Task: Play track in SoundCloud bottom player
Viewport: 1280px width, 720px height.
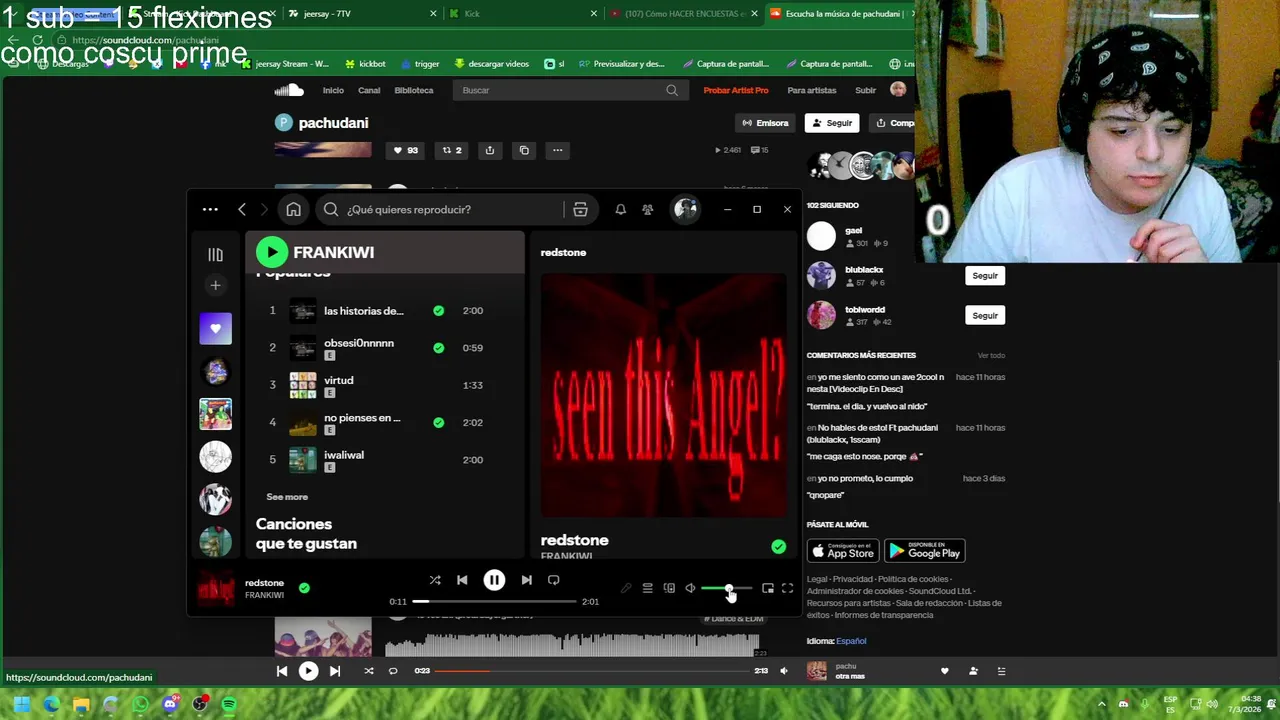Action: [308, 671]
